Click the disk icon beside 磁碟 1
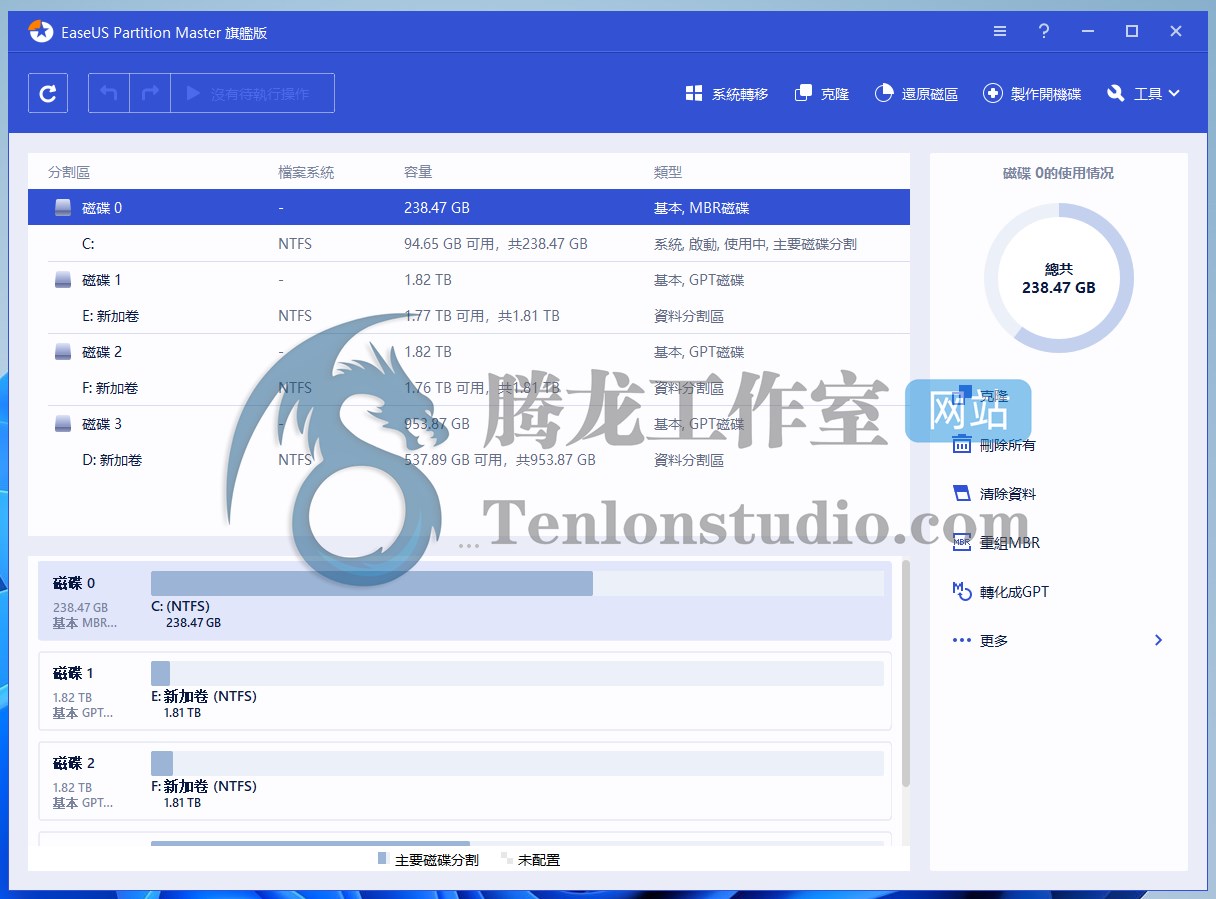The image size is (1216, 899). click(63, 280)
